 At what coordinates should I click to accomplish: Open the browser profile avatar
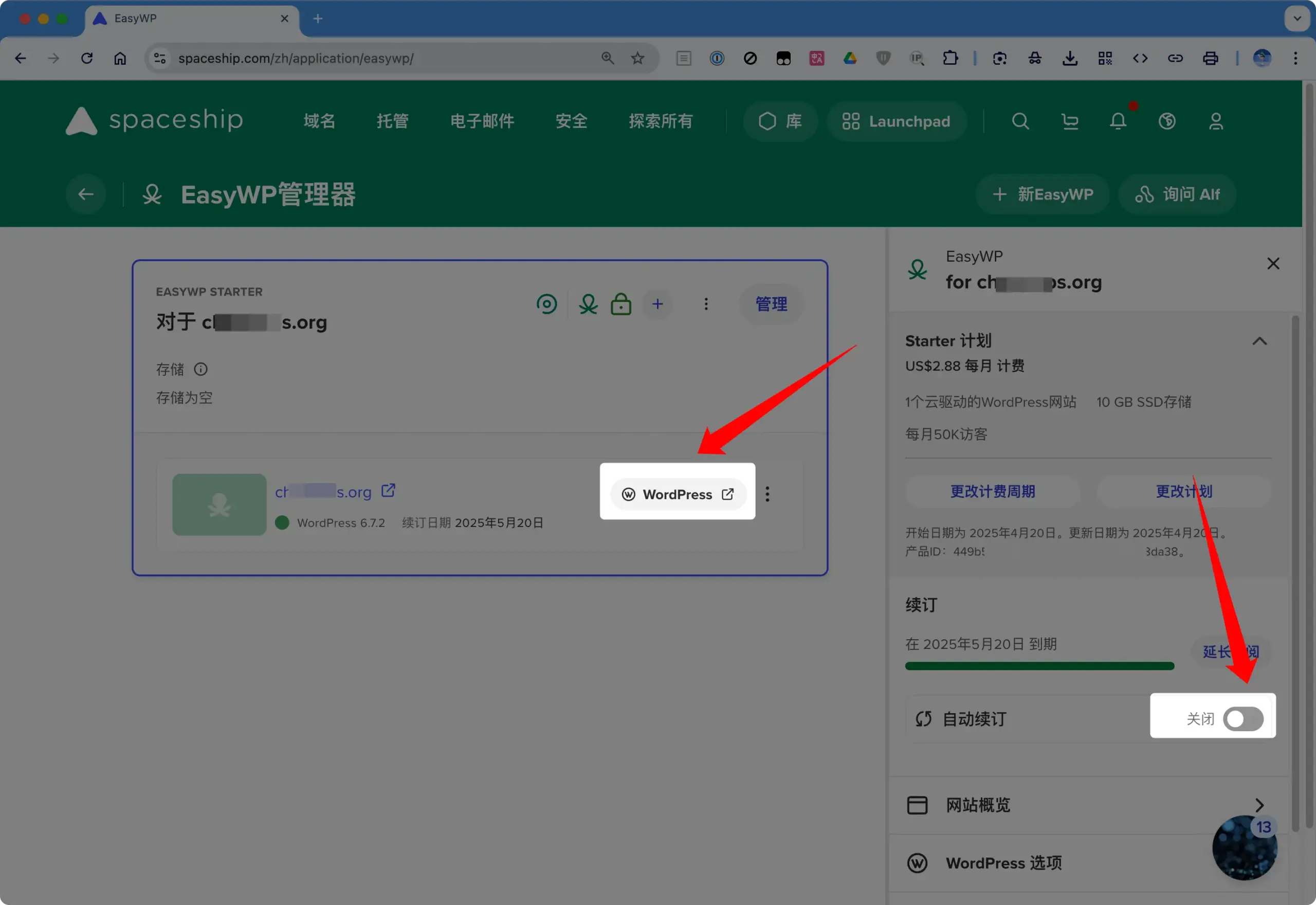coord(1262,58)
